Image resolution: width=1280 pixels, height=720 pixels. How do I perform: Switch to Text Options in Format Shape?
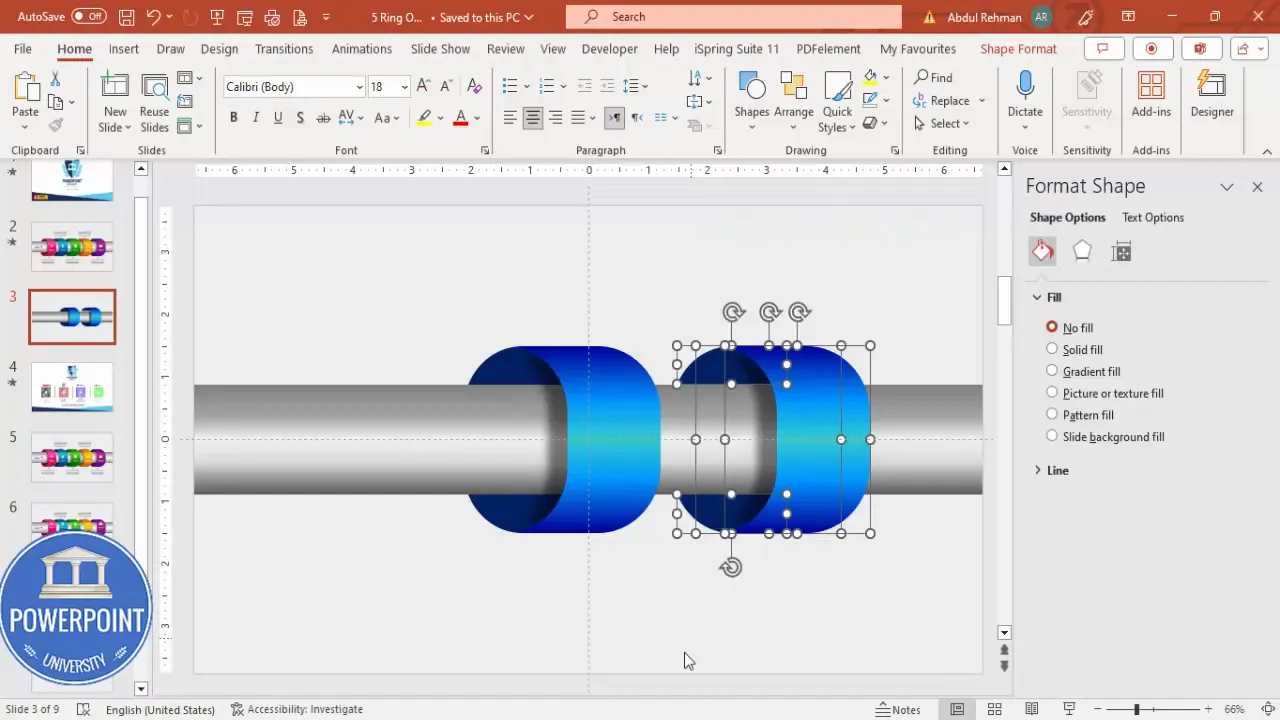click(x=1152, y=217)
